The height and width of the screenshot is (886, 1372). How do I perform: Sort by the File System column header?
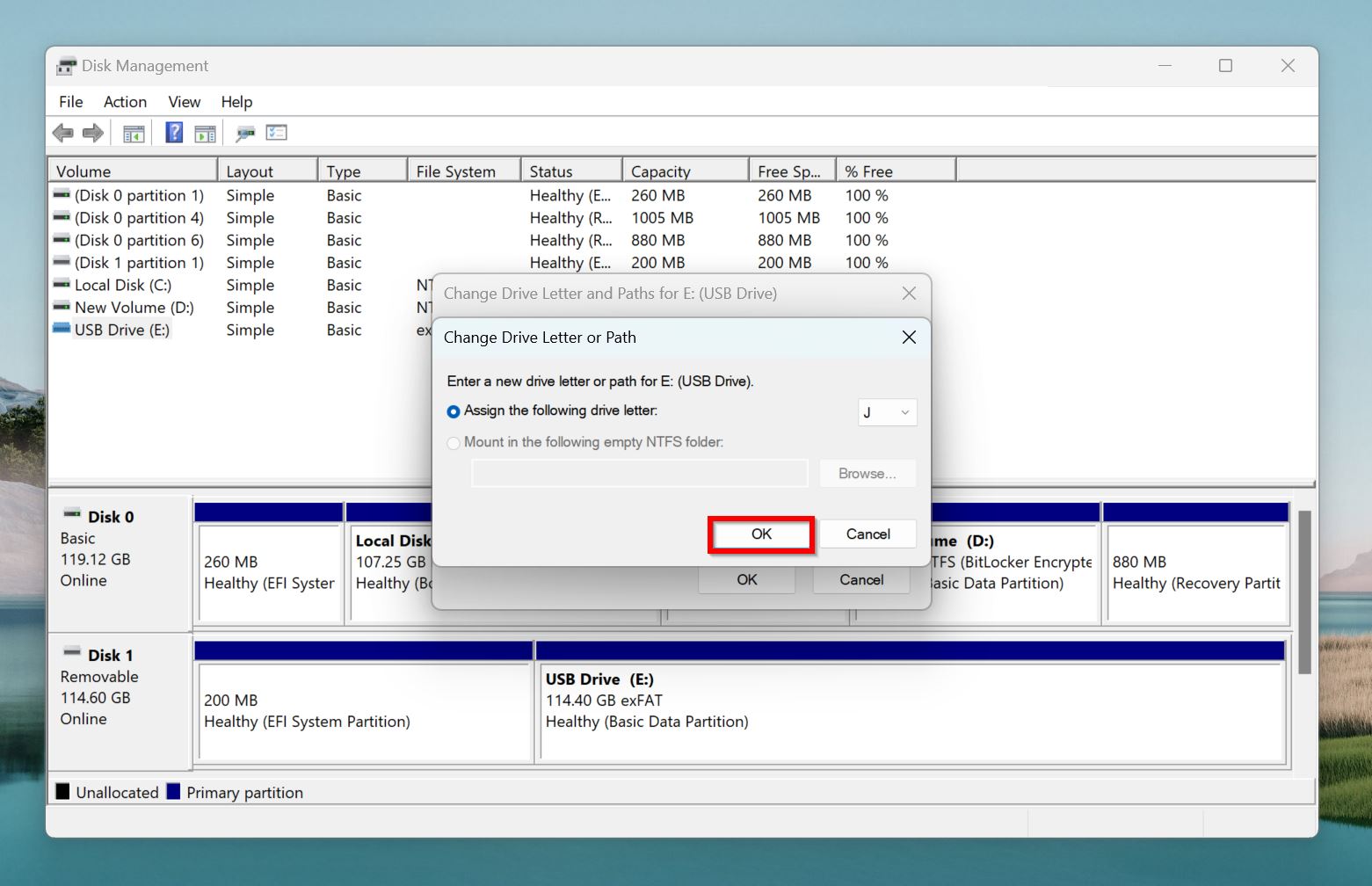(464, 171)
